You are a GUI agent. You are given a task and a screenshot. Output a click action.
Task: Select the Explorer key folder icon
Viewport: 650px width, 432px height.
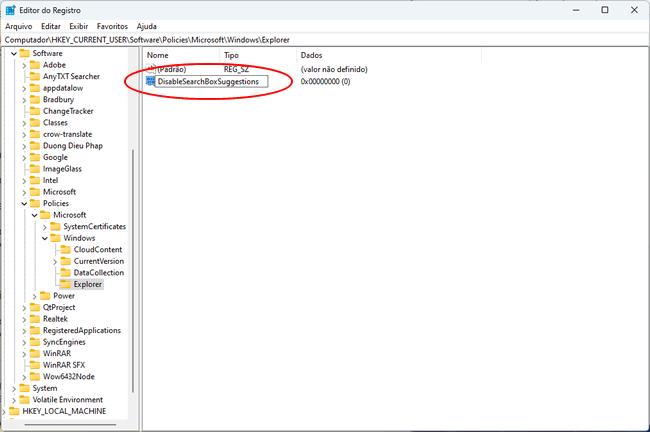coord(66,284)
